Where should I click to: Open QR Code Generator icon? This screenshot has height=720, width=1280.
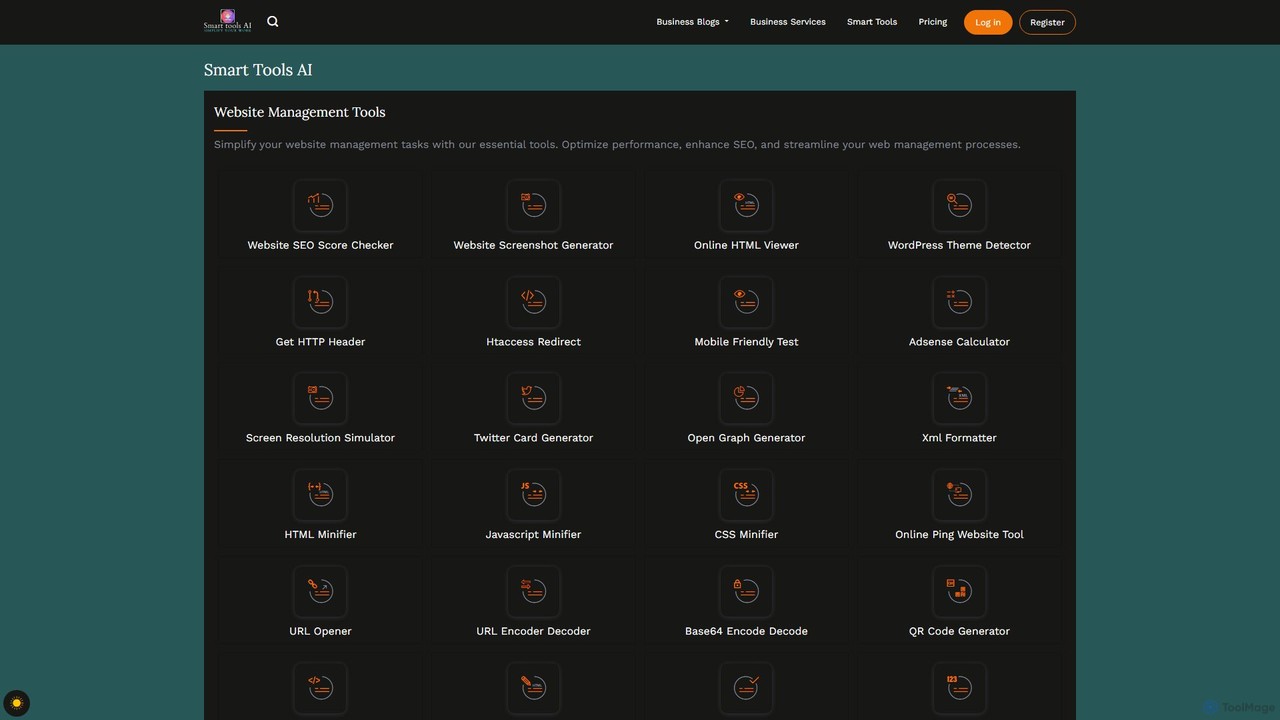(x=959, y=591)
